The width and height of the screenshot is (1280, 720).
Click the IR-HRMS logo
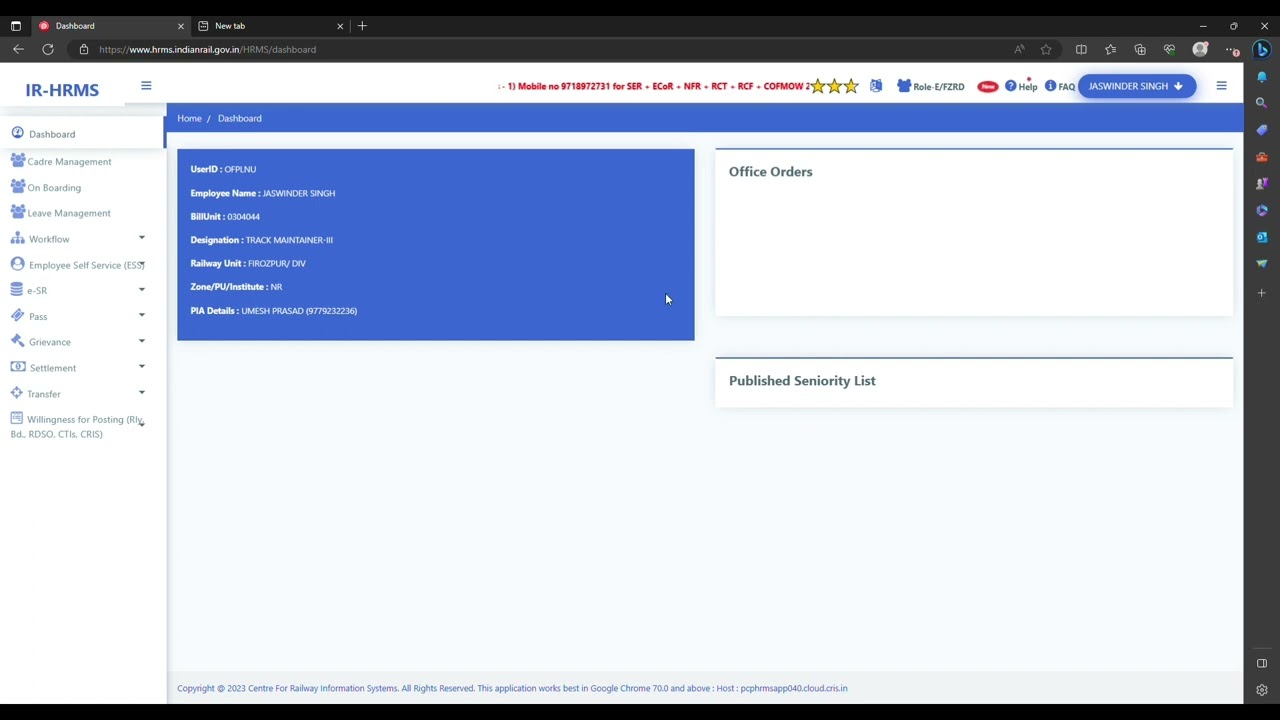click(x=62, y=90)
